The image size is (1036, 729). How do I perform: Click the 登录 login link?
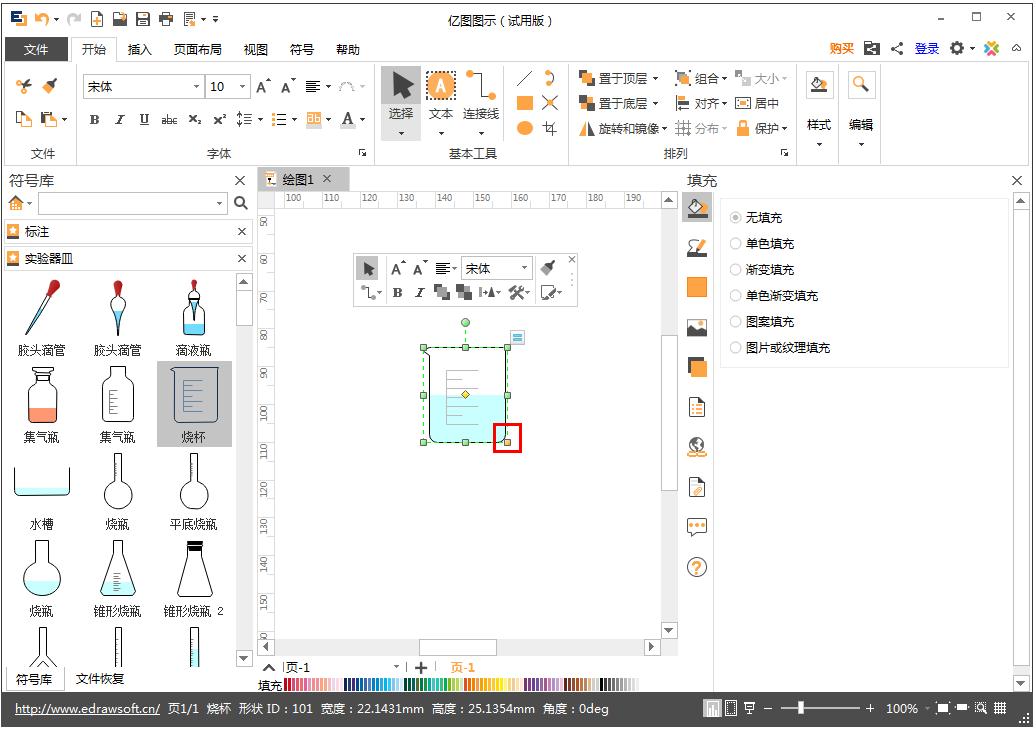(926, 48)
